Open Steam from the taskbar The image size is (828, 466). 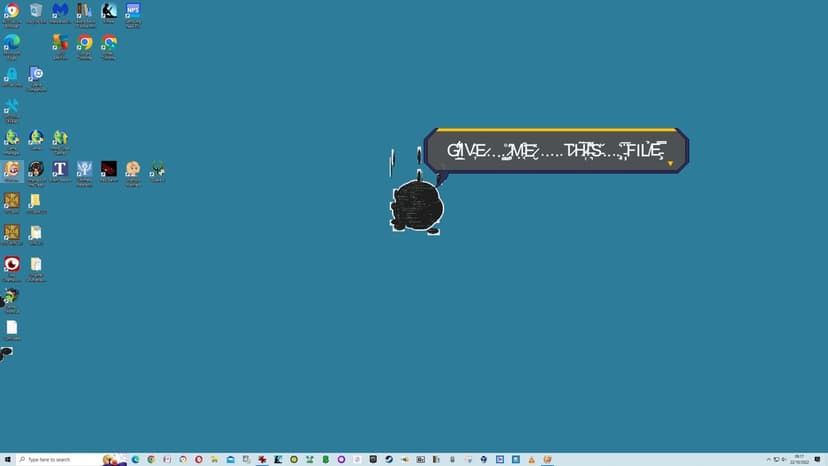389,460
